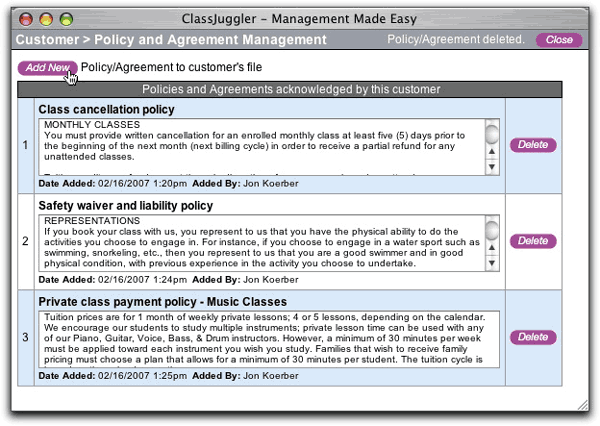Select the Class cancellation policy title
600x426 pixels.
tap(106, 109)
